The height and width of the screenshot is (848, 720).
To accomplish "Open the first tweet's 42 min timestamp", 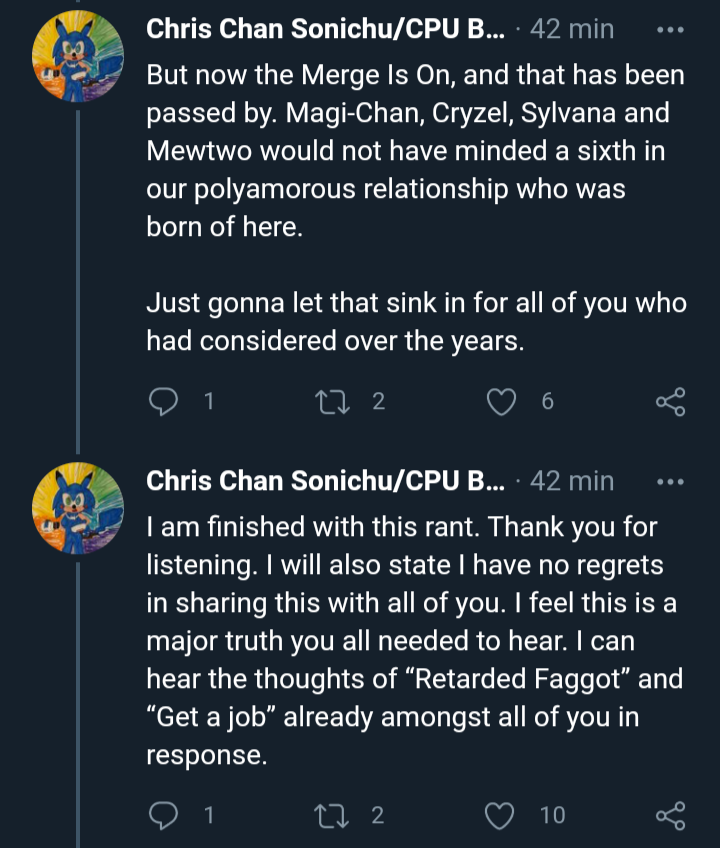I will click(x=572, y=29).
